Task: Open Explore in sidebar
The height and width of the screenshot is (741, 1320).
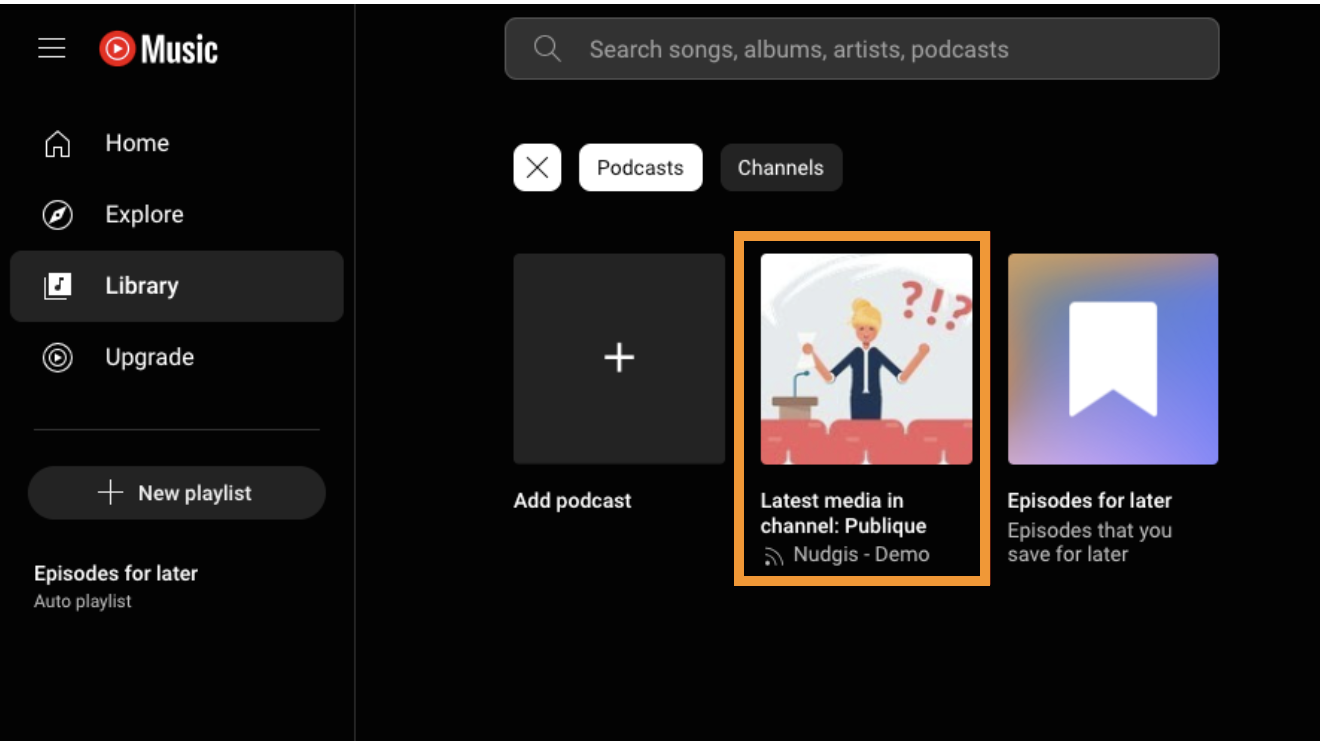Action: (177, 214)
